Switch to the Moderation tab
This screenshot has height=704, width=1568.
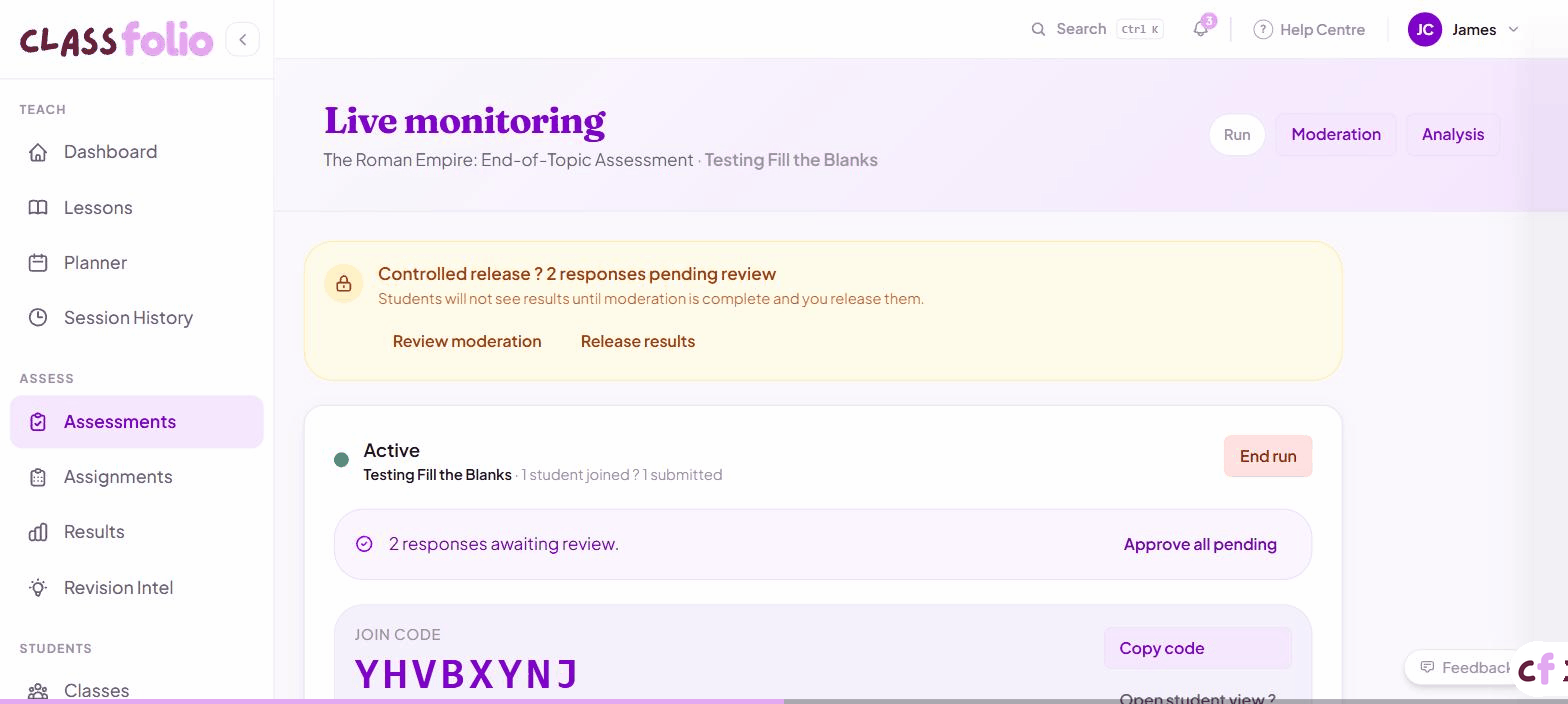1336,135
